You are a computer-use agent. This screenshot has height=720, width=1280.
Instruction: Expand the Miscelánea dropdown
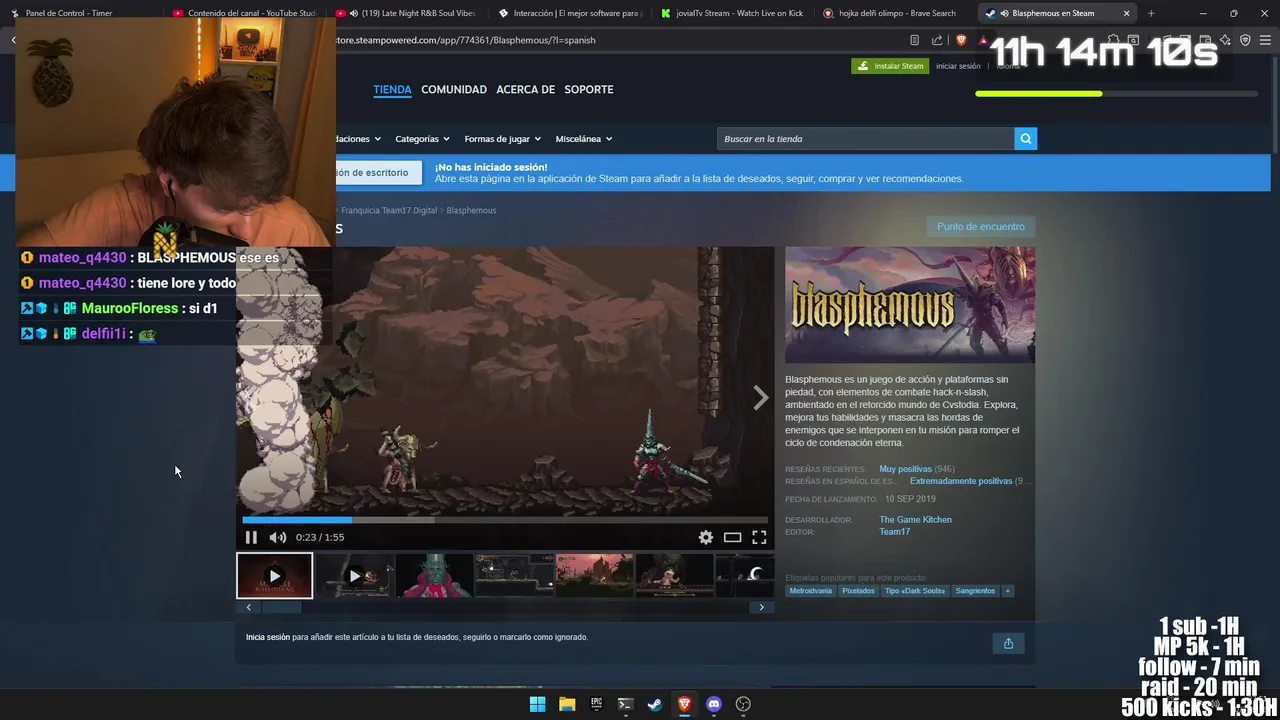pyautogui.click(x=584, y=139)
